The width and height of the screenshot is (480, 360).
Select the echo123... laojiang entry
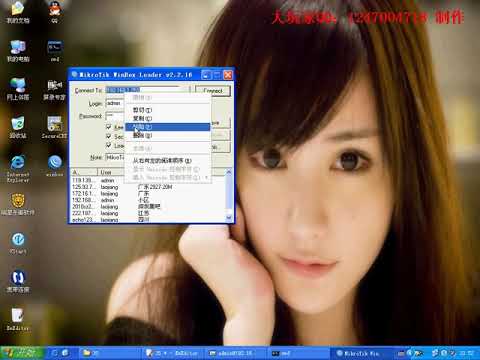tap(148, 220)
